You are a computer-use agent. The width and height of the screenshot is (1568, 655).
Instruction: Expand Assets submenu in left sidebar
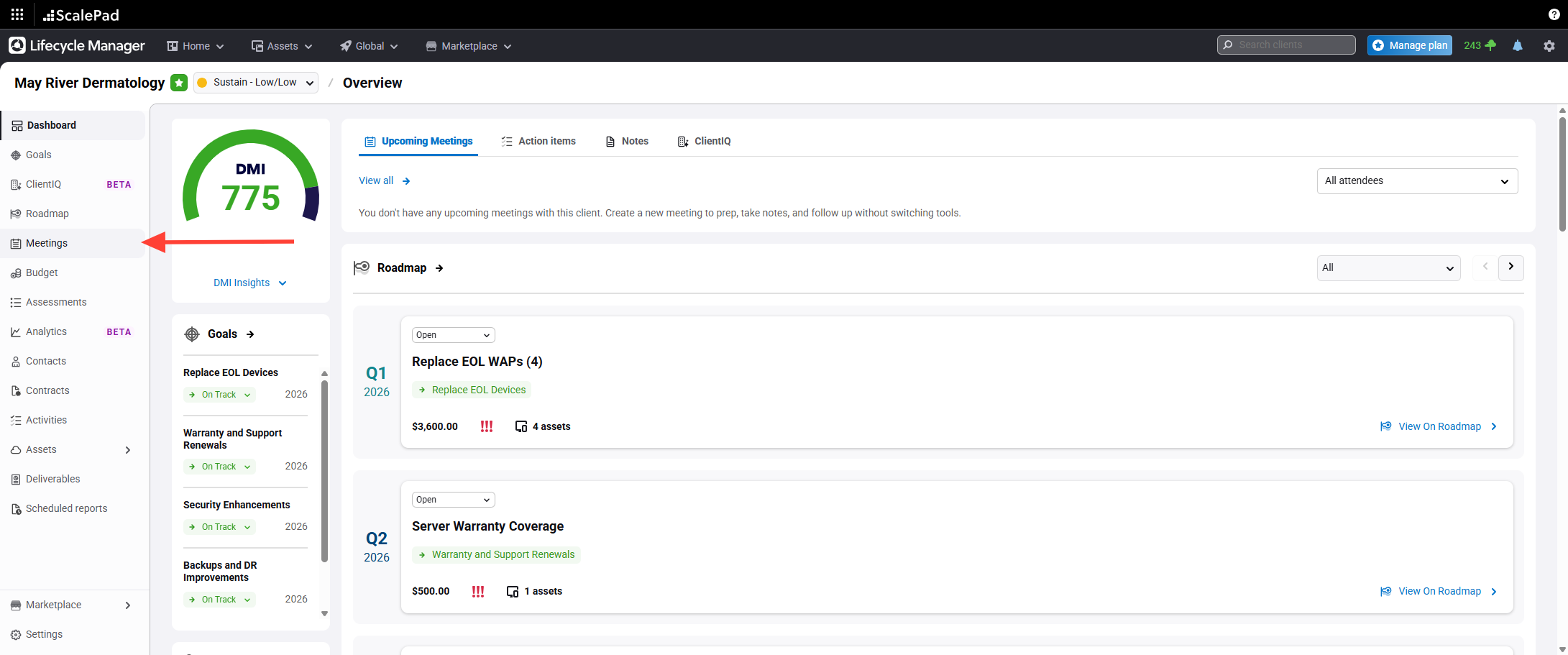point(127,450)
